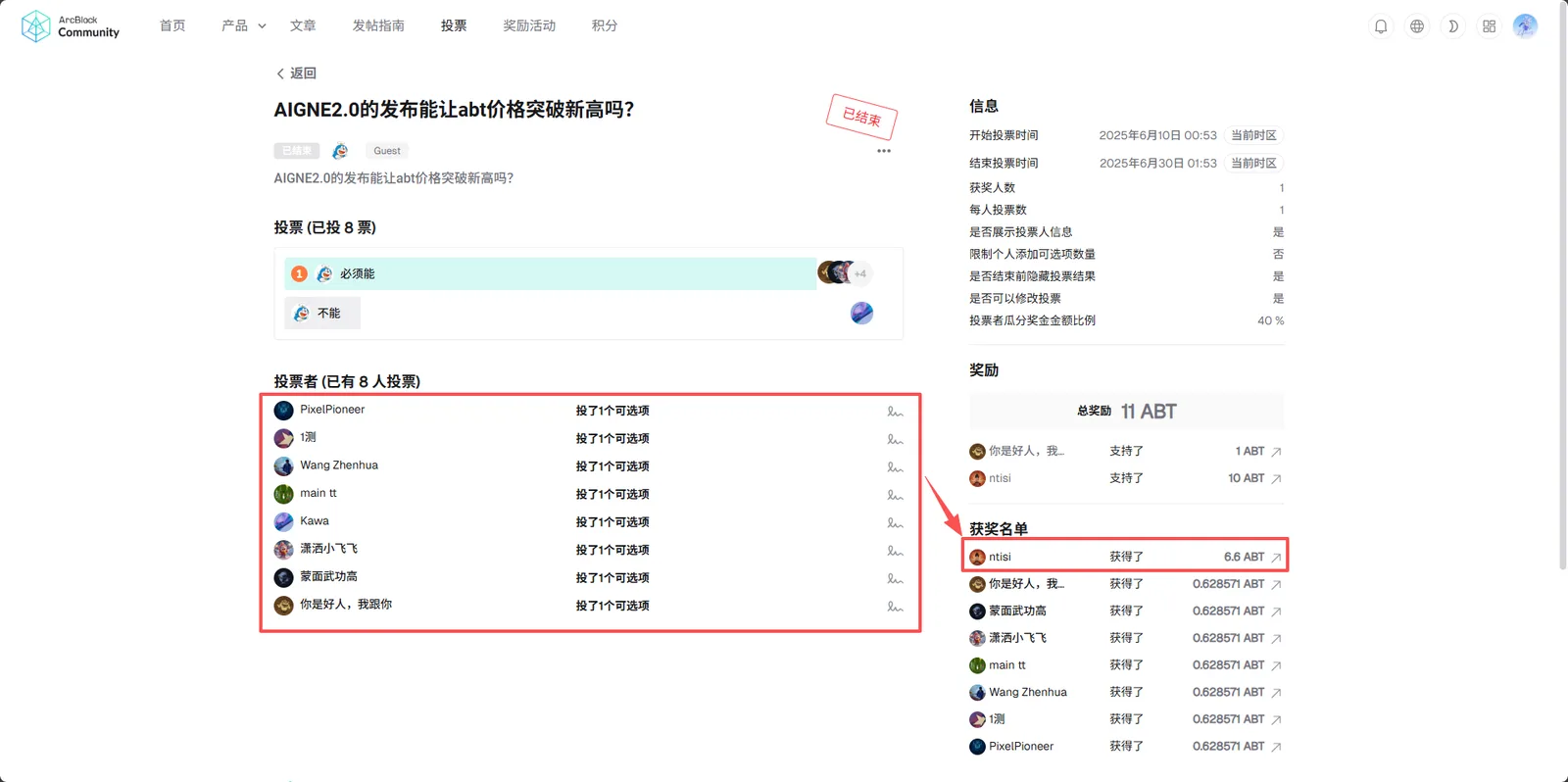Open transaction arrow for winner 1测's prize
The height and width of the screenshot is (782, 1568).
1276,720
